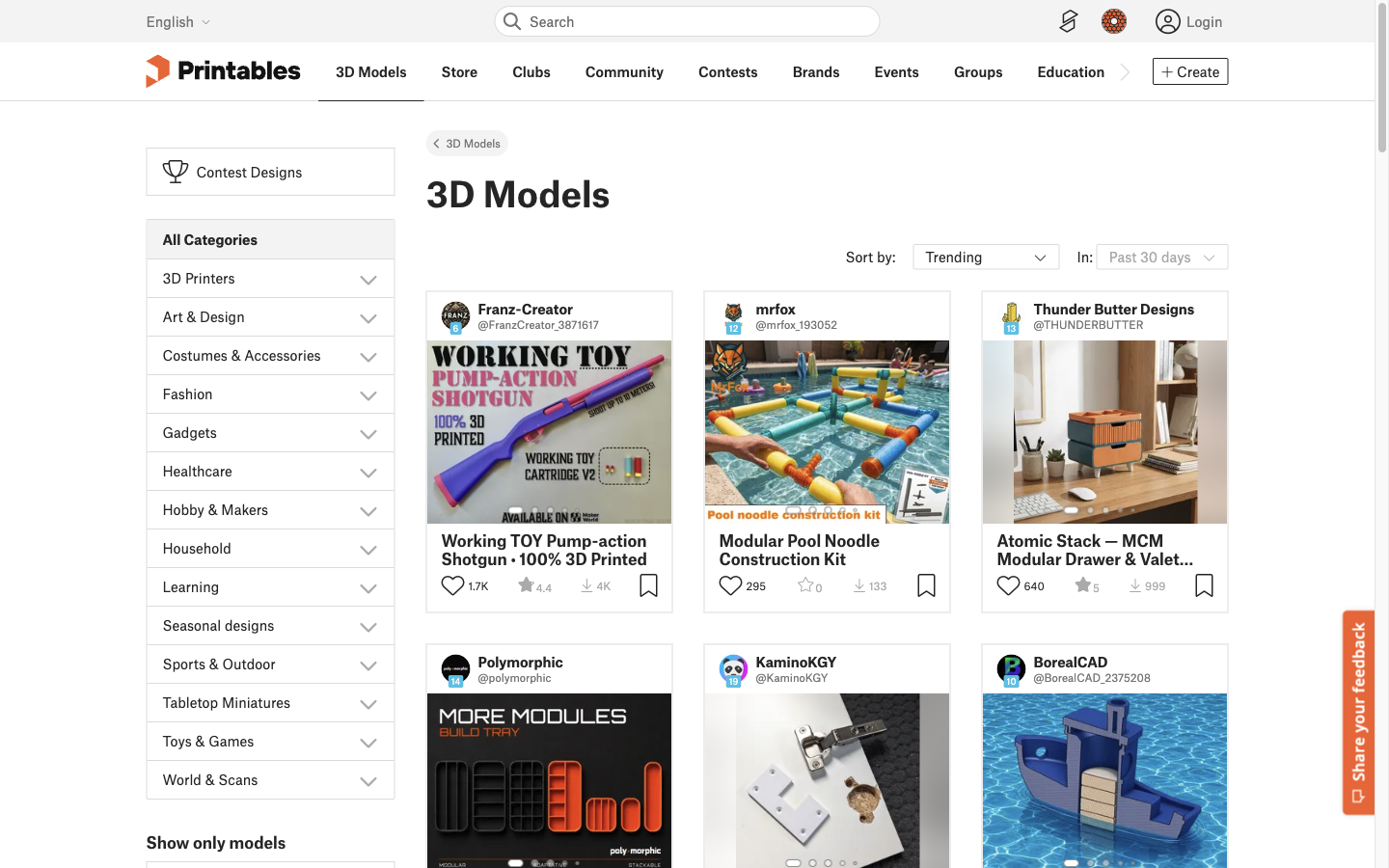Expand the Toys & Games category
Viewport: 1389px width, 868px height.
pyautogui.click(x=368, y=743)
